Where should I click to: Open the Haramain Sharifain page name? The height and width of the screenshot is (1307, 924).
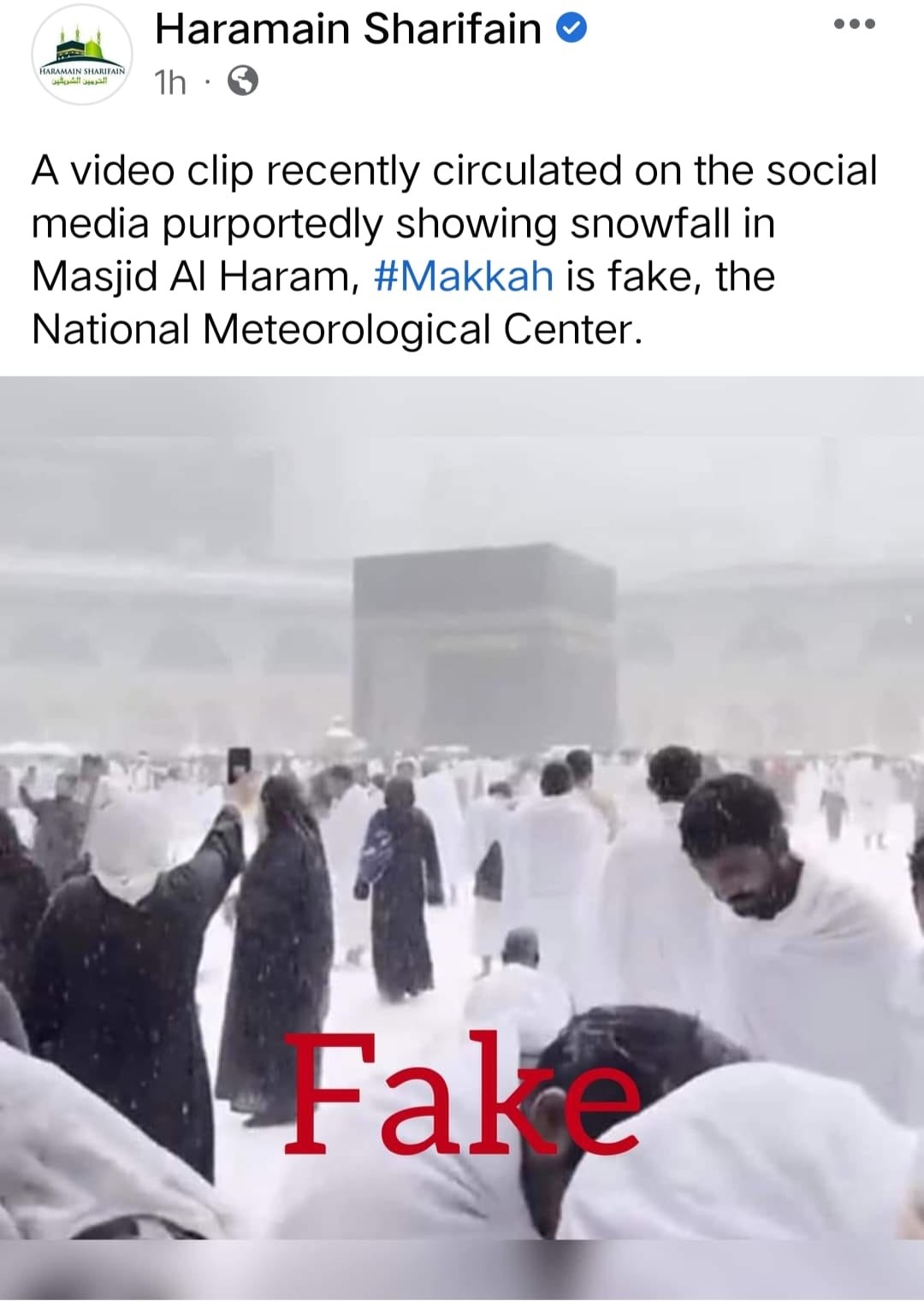348,30
